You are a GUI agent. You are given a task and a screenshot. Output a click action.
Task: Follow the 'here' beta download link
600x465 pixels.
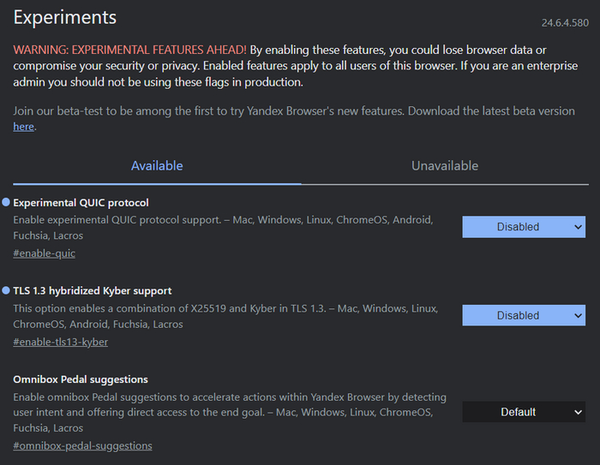24,127
